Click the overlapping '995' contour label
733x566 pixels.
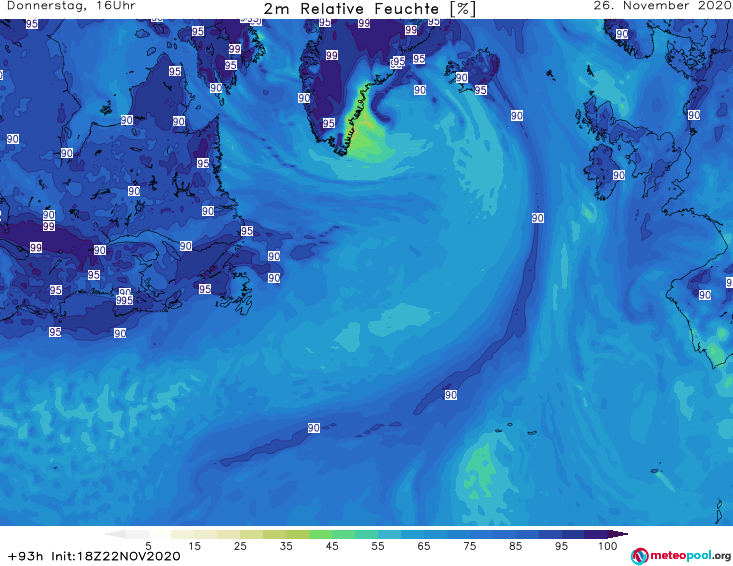pos(124,300)
